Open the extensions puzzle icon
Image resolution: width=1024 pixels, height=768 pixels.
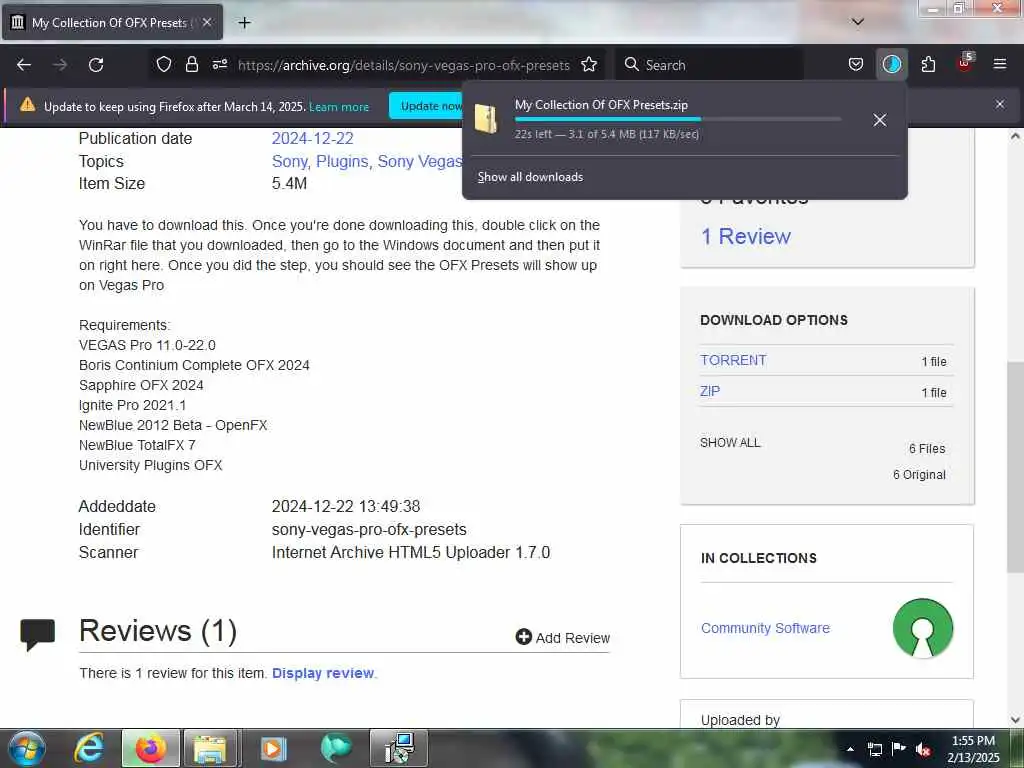tap(928, 65)
